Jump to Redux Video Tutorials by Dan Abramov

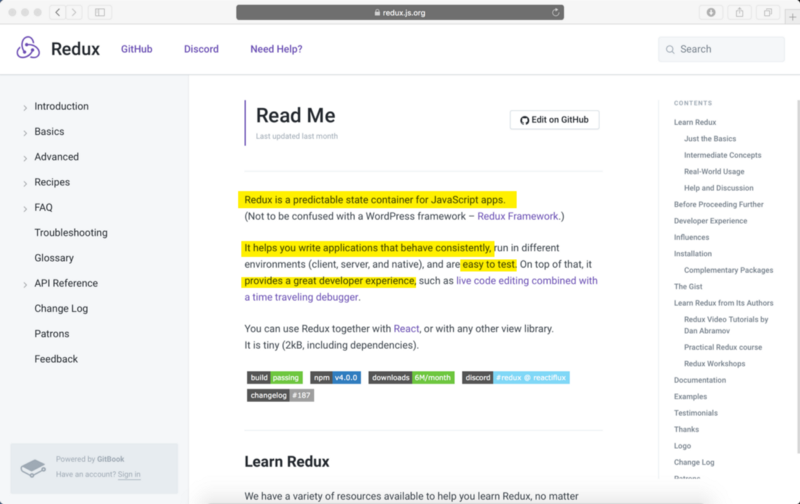point(726,325)
